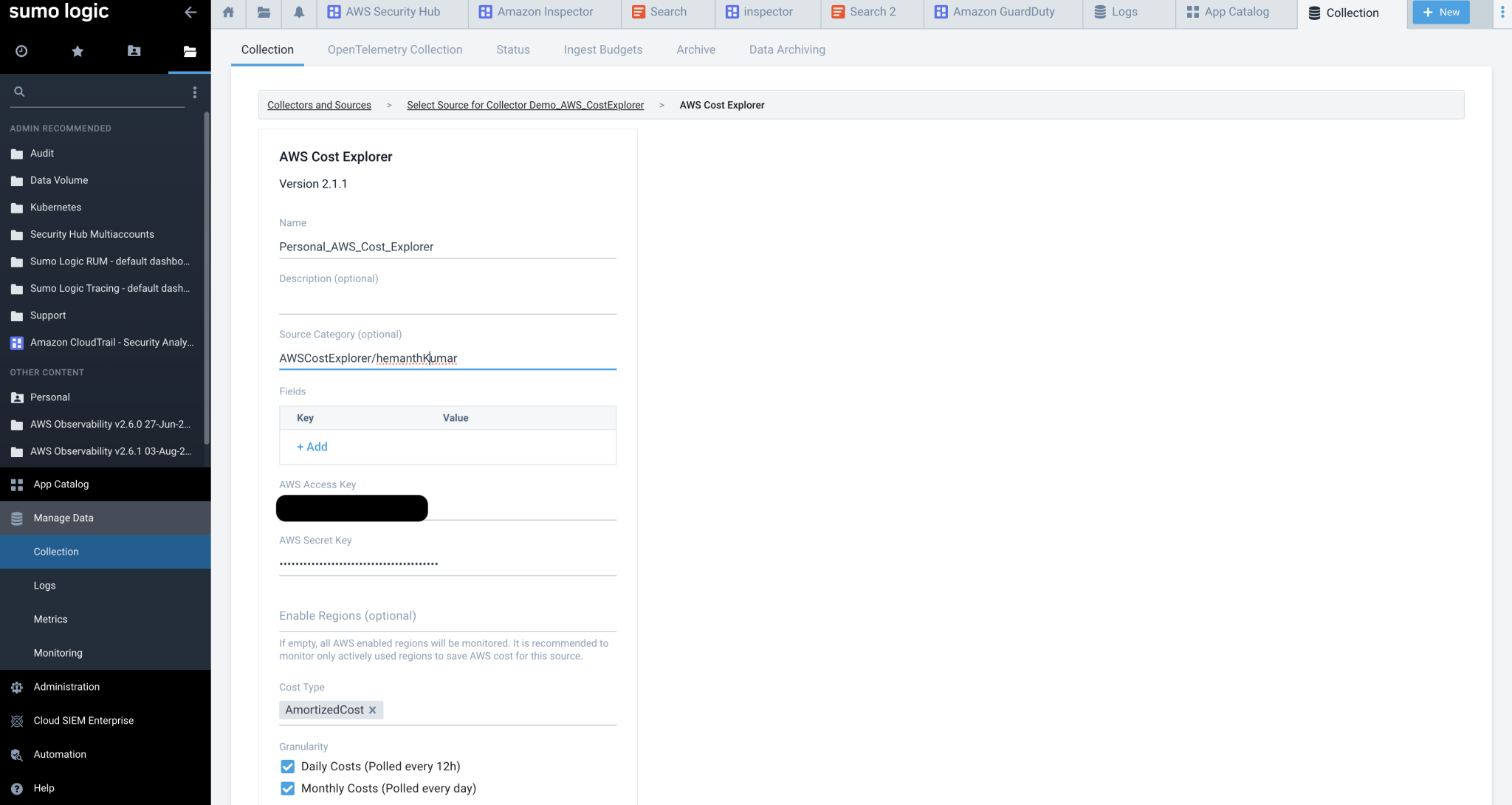Open Amazon CloudTrail dashboard icon item

[x=17, y=343]
